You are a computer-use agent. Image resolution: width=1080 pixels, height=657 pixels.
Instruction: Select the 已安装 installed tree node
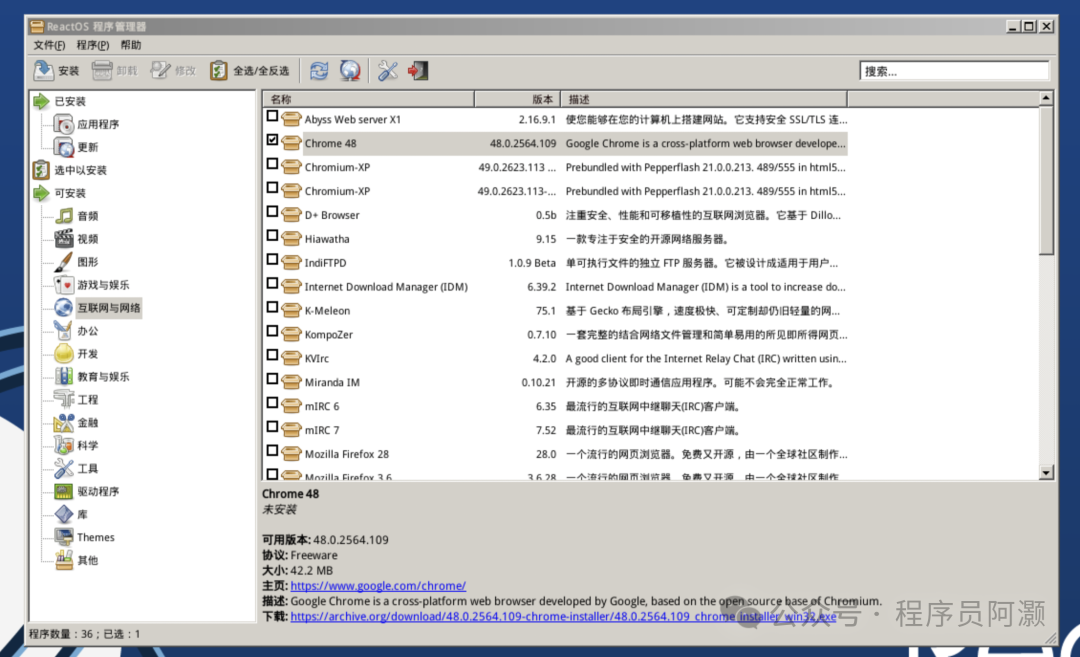point(70,101)
